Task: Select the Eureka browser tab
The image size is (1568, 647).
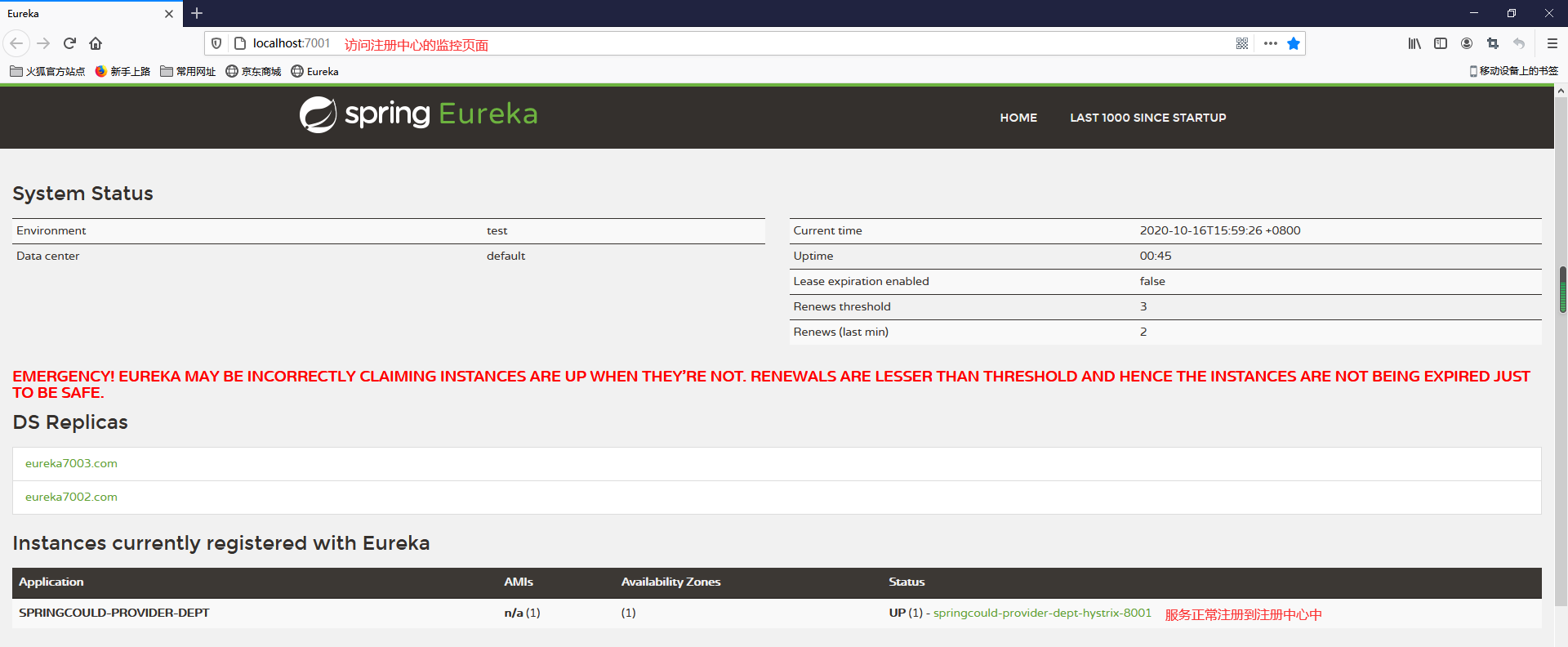Action: [x=90, y=14]
